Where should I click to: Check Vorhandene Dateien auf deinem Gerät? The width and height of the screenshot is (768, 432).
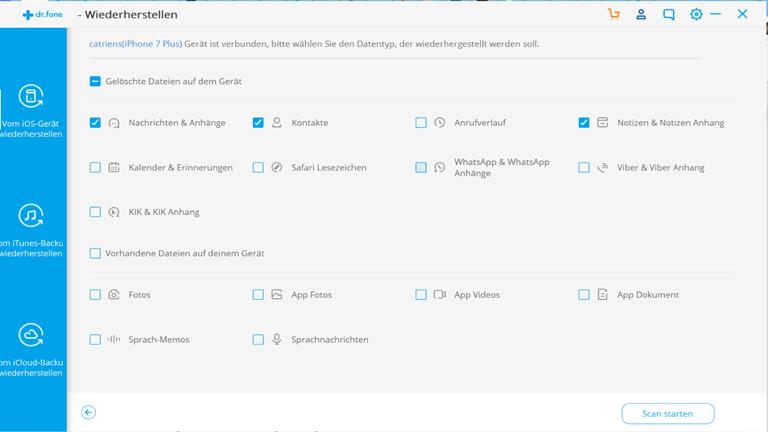click(95, 253)
